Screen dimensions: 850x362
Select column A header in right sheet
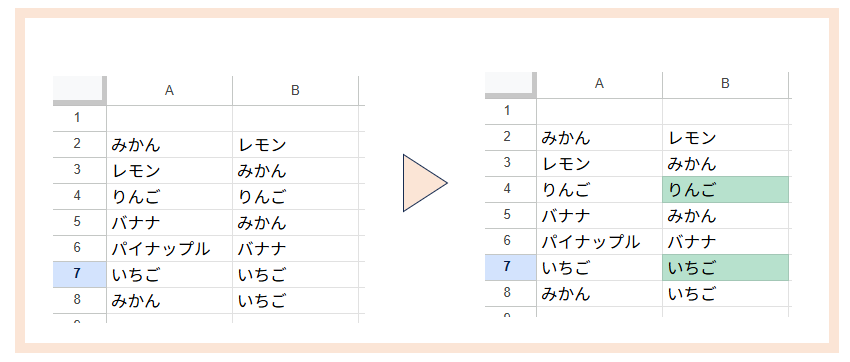(599, 85)
